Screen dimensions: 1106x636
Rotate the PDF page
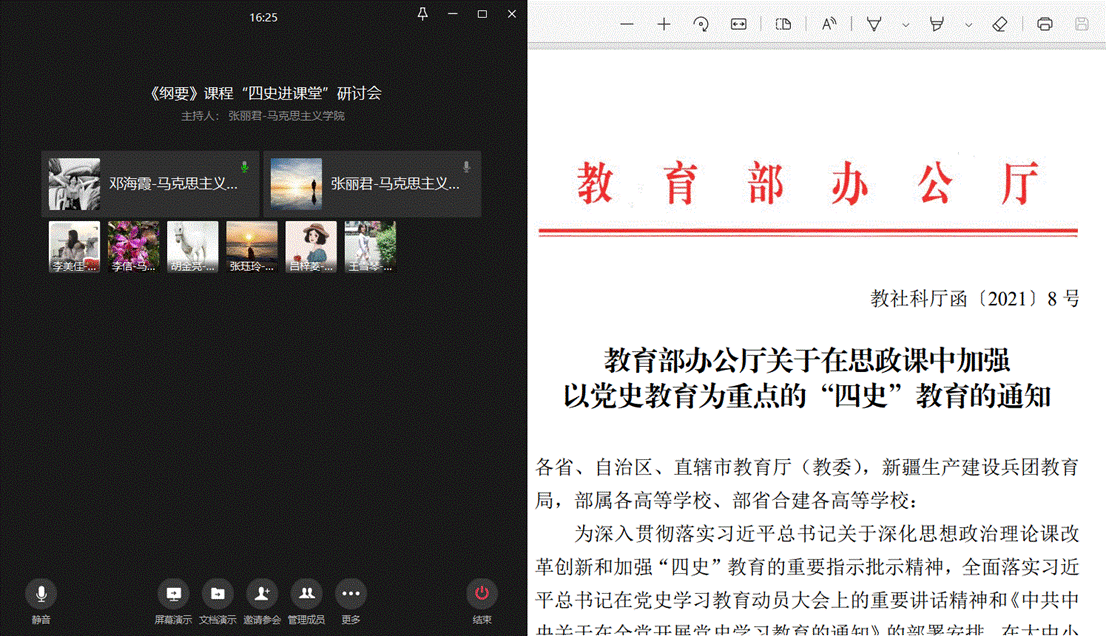[701, 24]
